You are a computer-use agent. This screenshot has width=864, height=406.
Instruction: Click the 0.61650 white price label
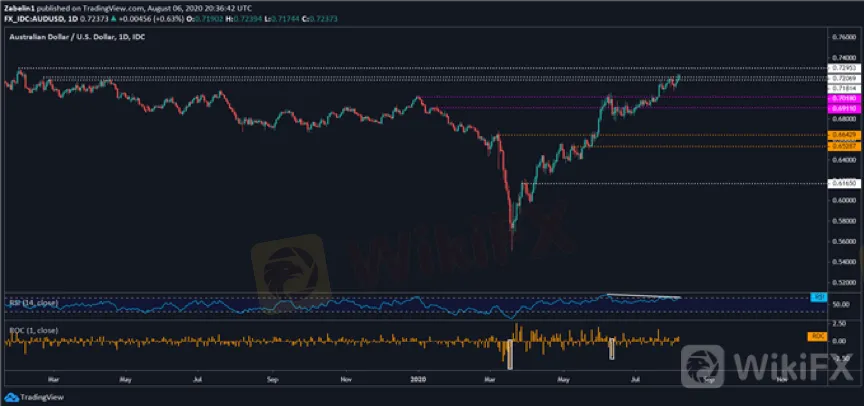point(845,184)
